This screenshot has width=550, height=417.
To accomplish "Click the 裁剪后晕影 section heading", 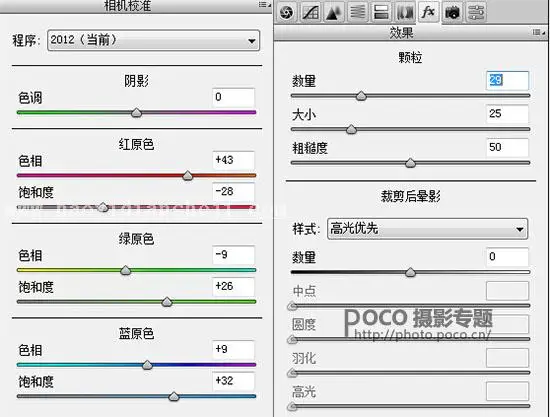I will coord(411,196).
